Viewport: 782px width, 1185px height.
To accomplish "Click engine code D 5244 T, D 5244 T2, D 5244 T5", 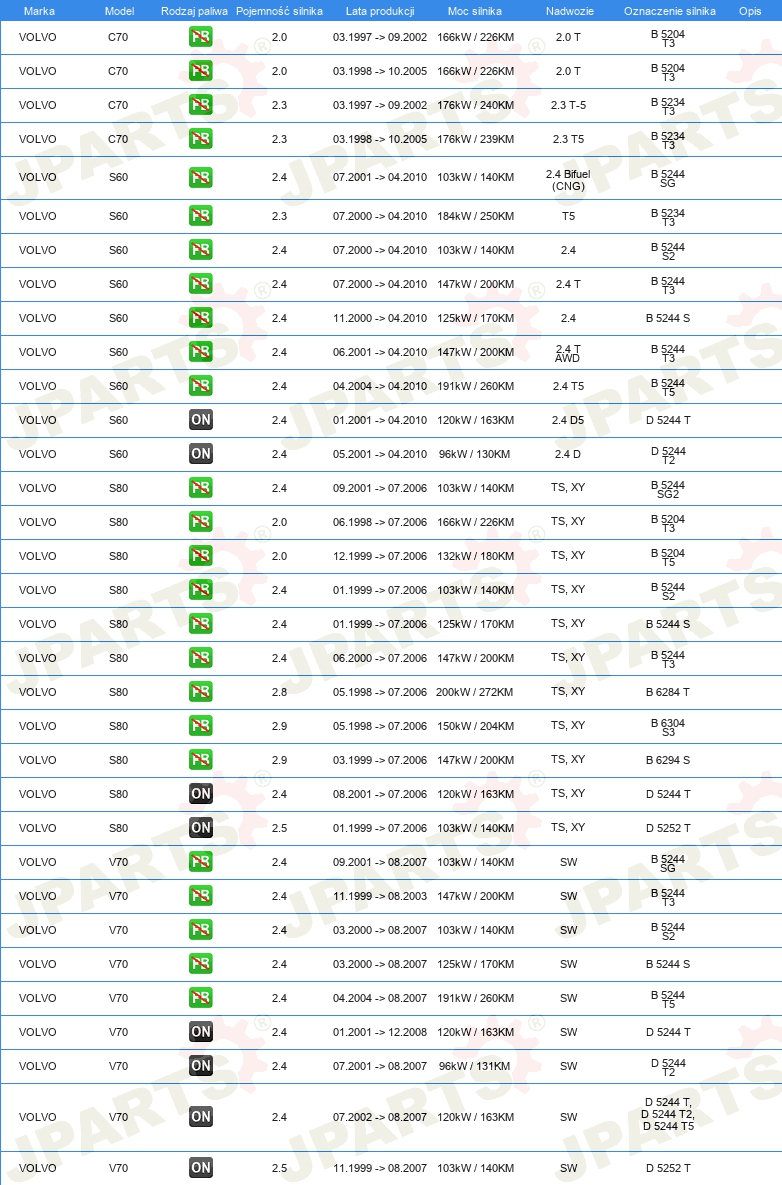I will (x=668, y=1114).
